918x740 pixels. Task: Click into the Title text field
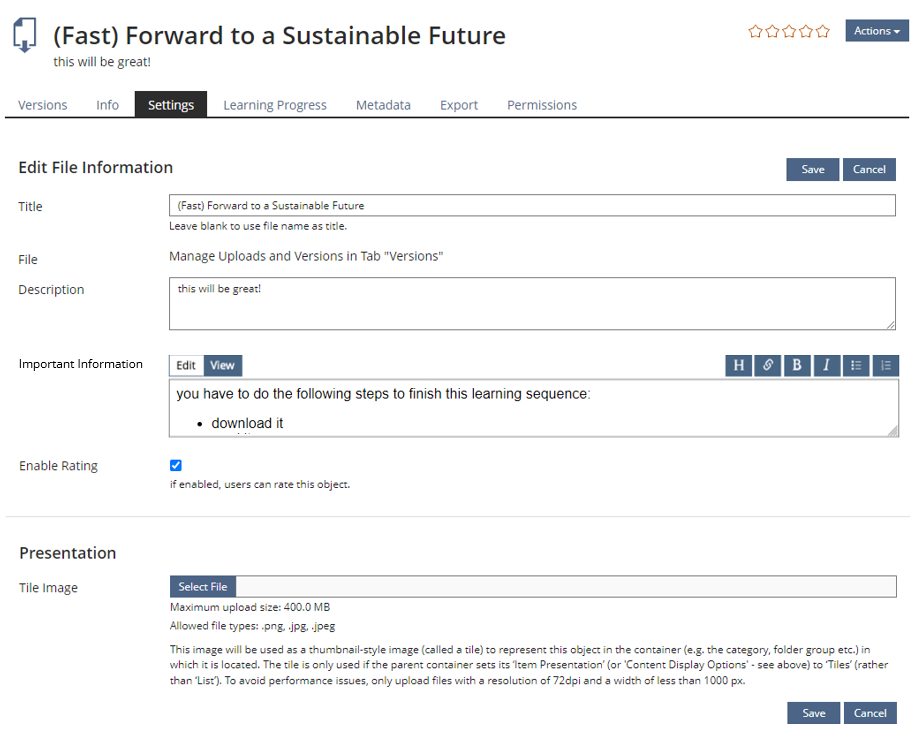tap(532, 205)
